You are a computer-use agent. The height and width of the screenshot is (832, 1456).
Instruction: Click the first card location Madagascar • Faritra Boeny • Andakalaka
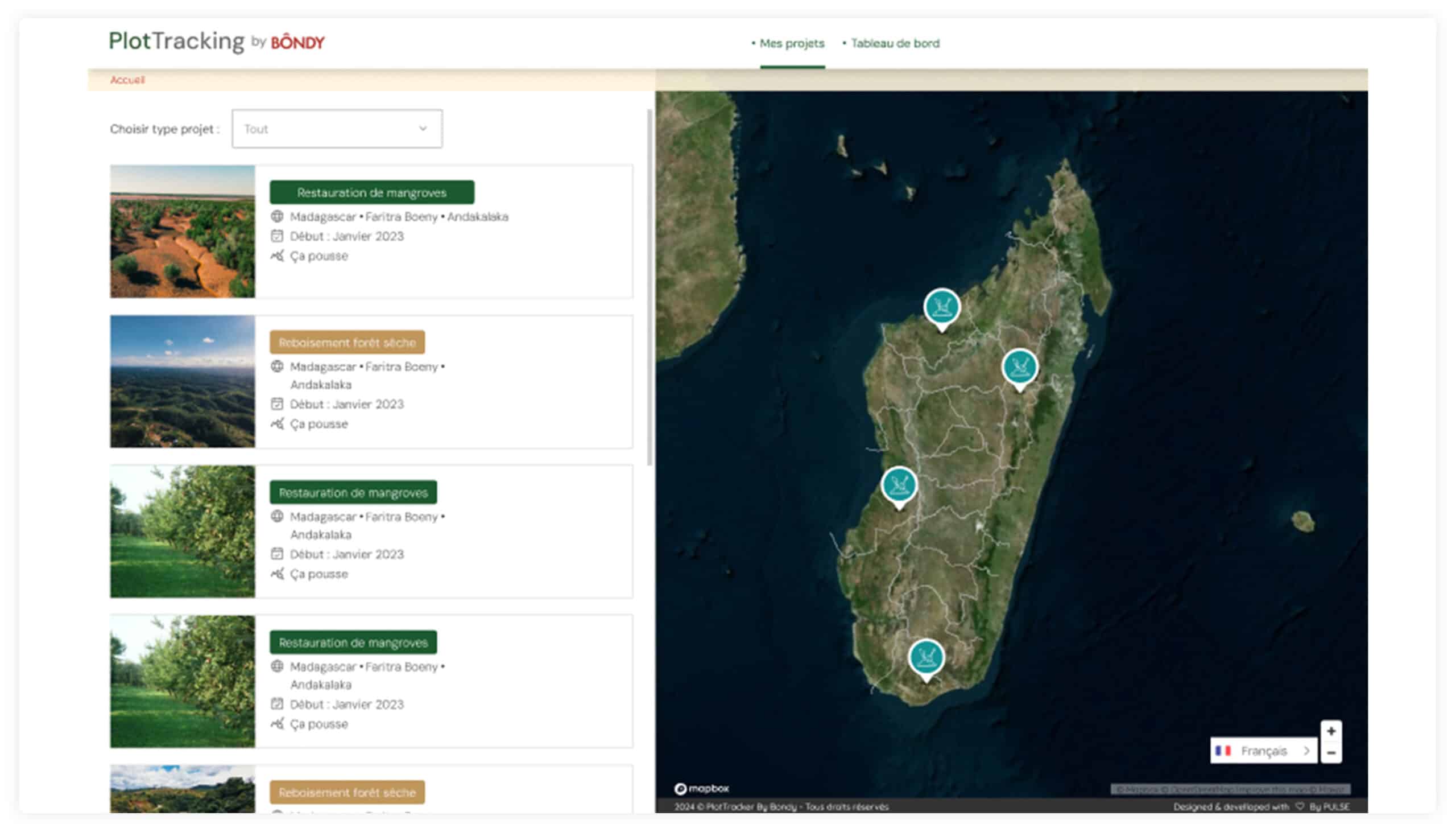tap(399, 217)
